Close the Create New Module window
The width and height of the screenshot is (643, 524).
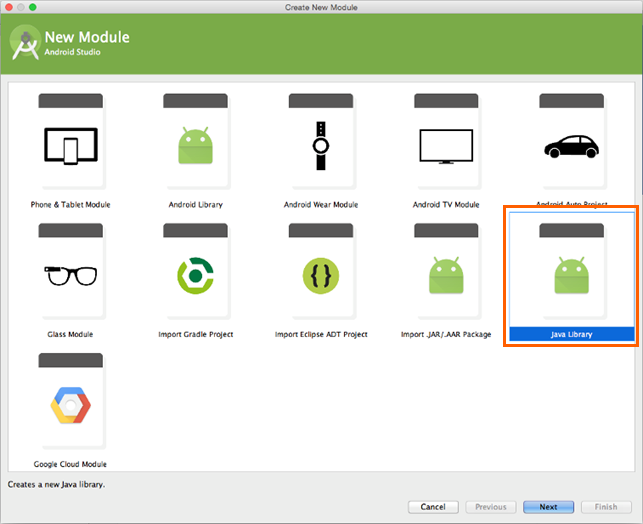pyautogui.click(x=9, y=7)
